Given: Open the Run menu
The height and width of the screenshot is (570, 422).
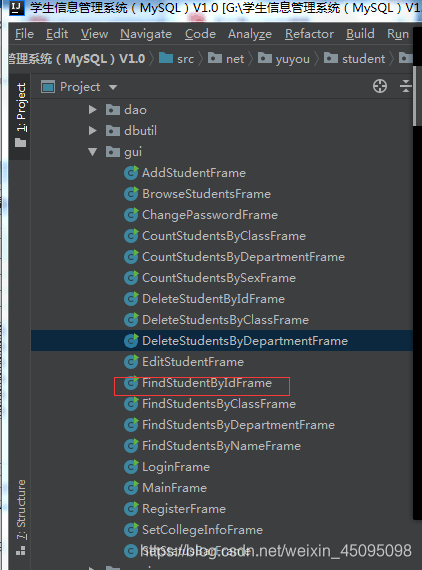Looking at the screenshot, I should click(x=398, y=34).
